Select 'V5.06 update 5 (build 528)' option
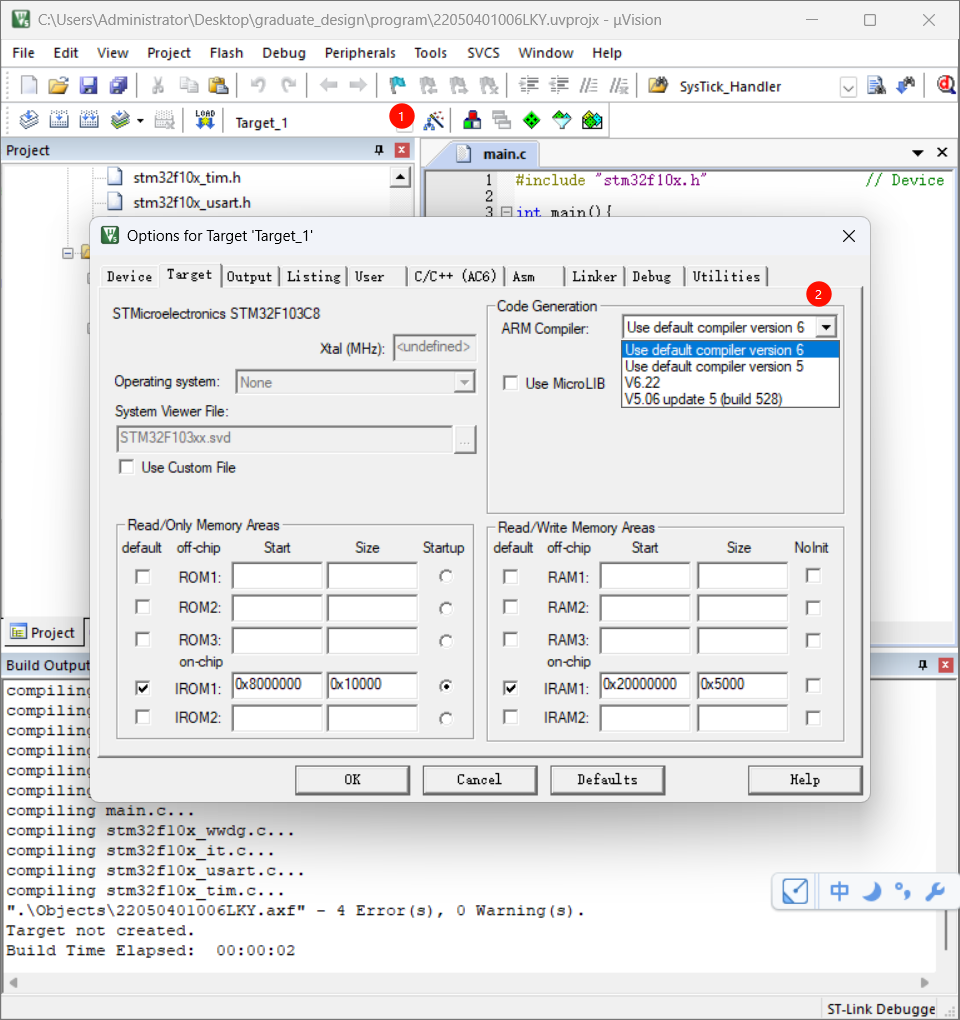Image resolution: width=960 pixels, height=1020 pixels. (730, 399)
